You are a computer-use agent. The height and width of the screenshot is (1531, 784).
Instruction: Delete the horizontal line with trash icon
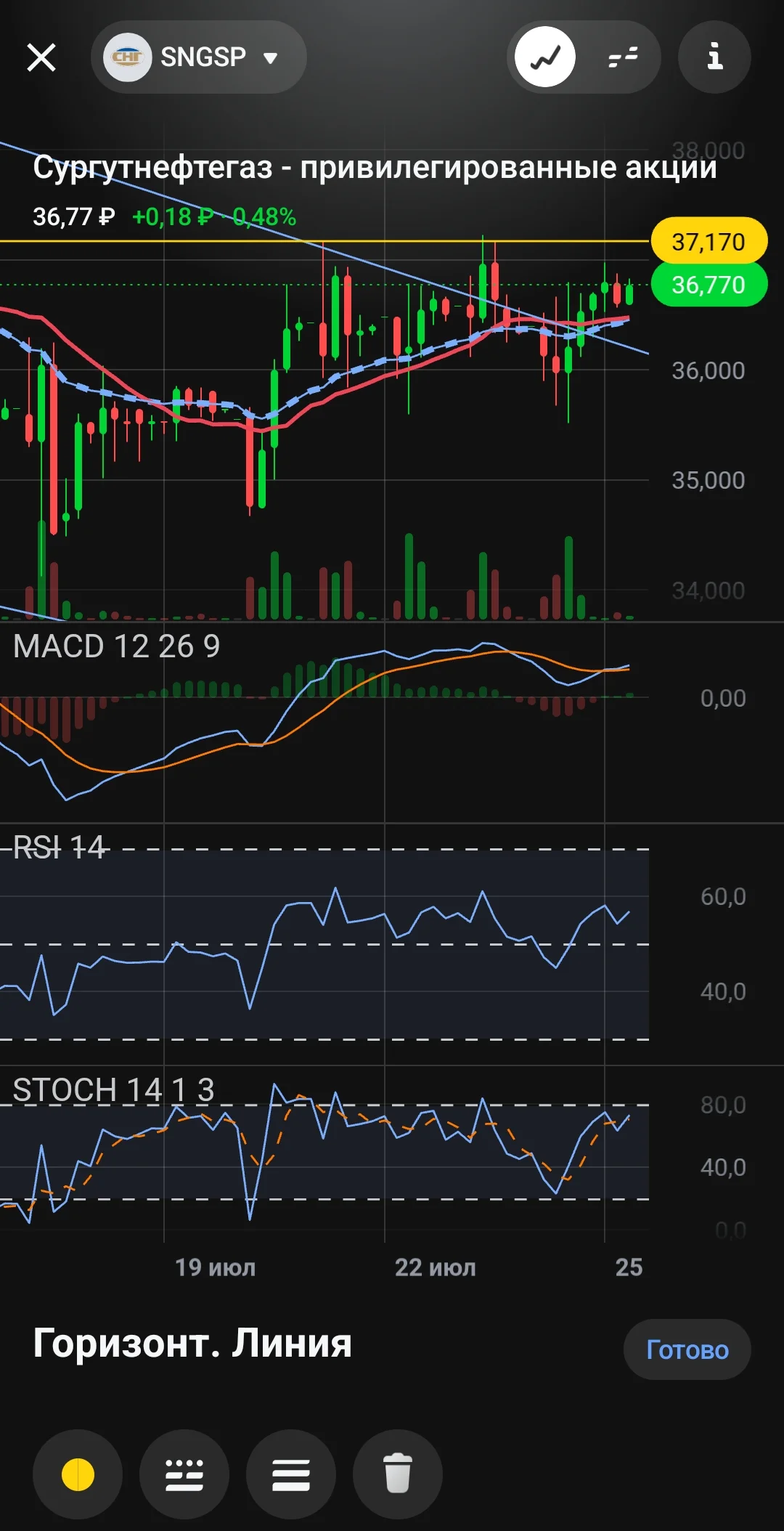tap(398, 1474)
